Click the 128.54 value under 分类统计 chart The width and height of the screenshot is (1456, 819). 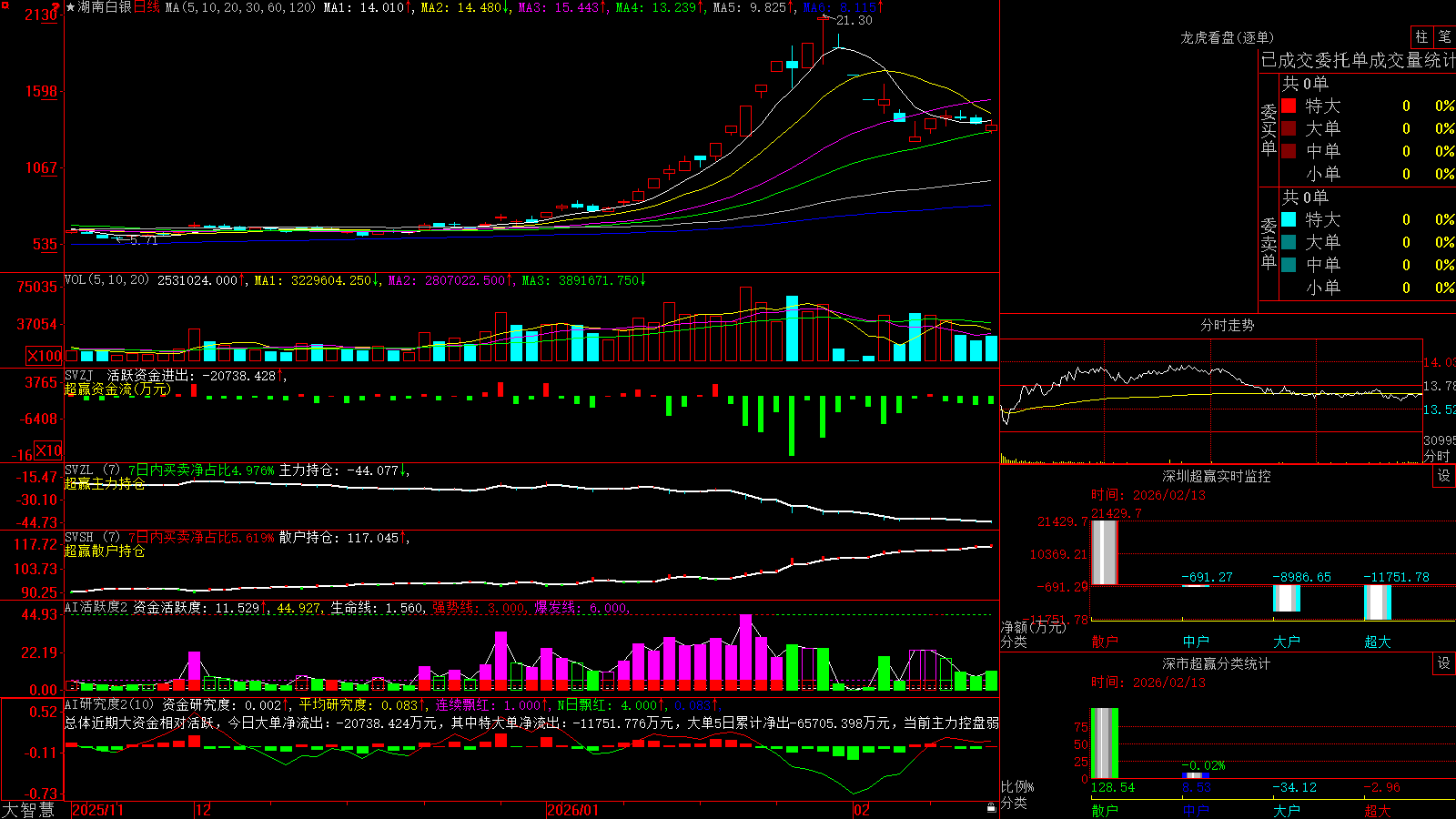[x=1113, y=787]
